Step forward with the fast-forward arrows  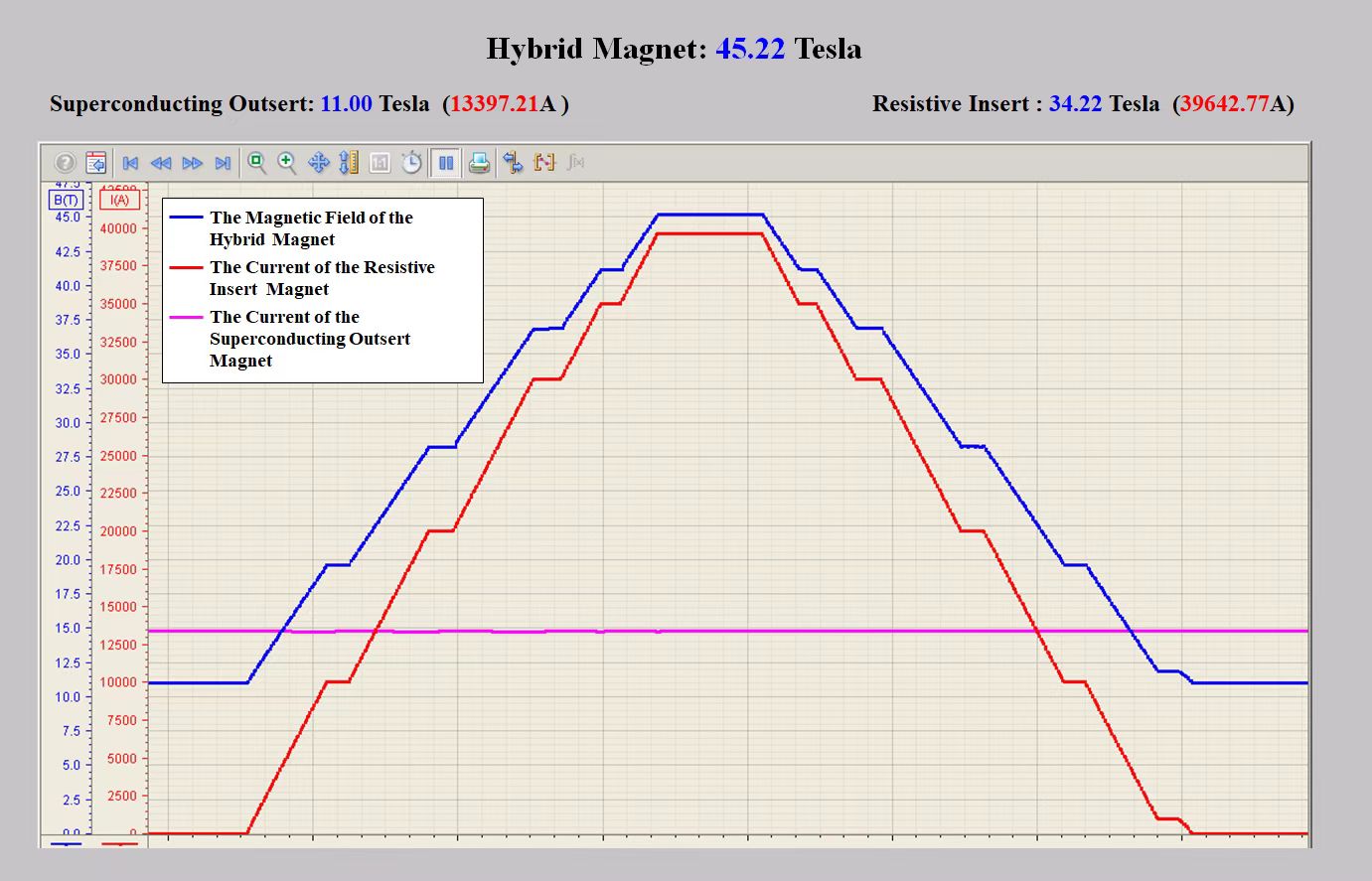(193, 163)
